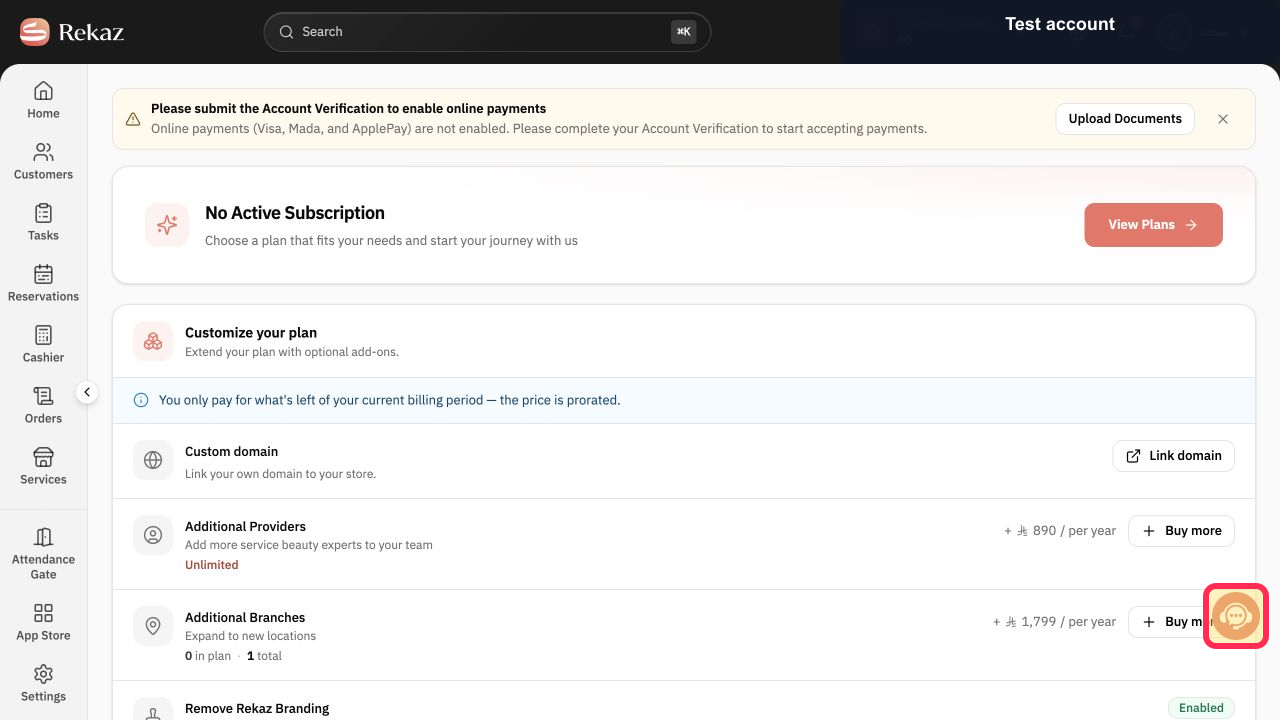
Task: Click the Custom domain globe icon
Action: point(153,460)
